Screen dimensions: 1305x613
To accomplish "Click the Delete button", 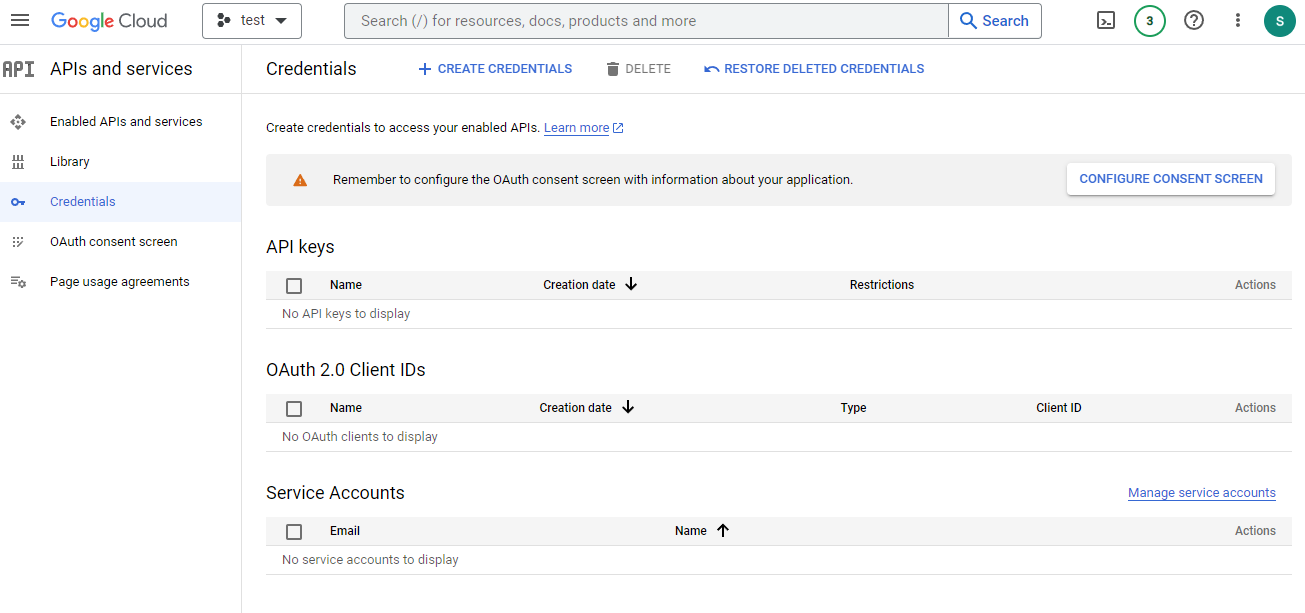I will click(638, 69).
